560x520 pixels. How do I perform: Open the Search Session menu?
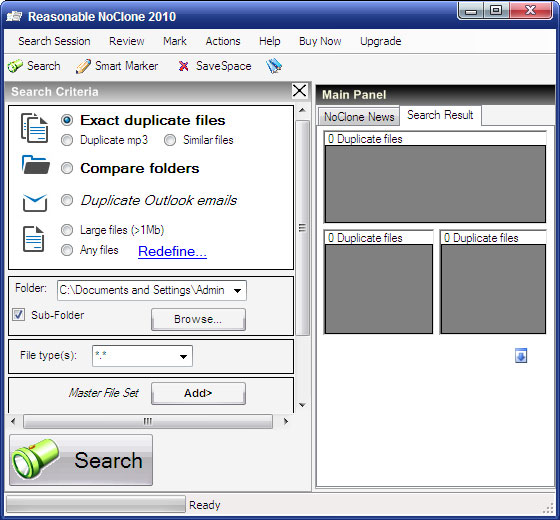pyautogui.click(x=54, y=41)
